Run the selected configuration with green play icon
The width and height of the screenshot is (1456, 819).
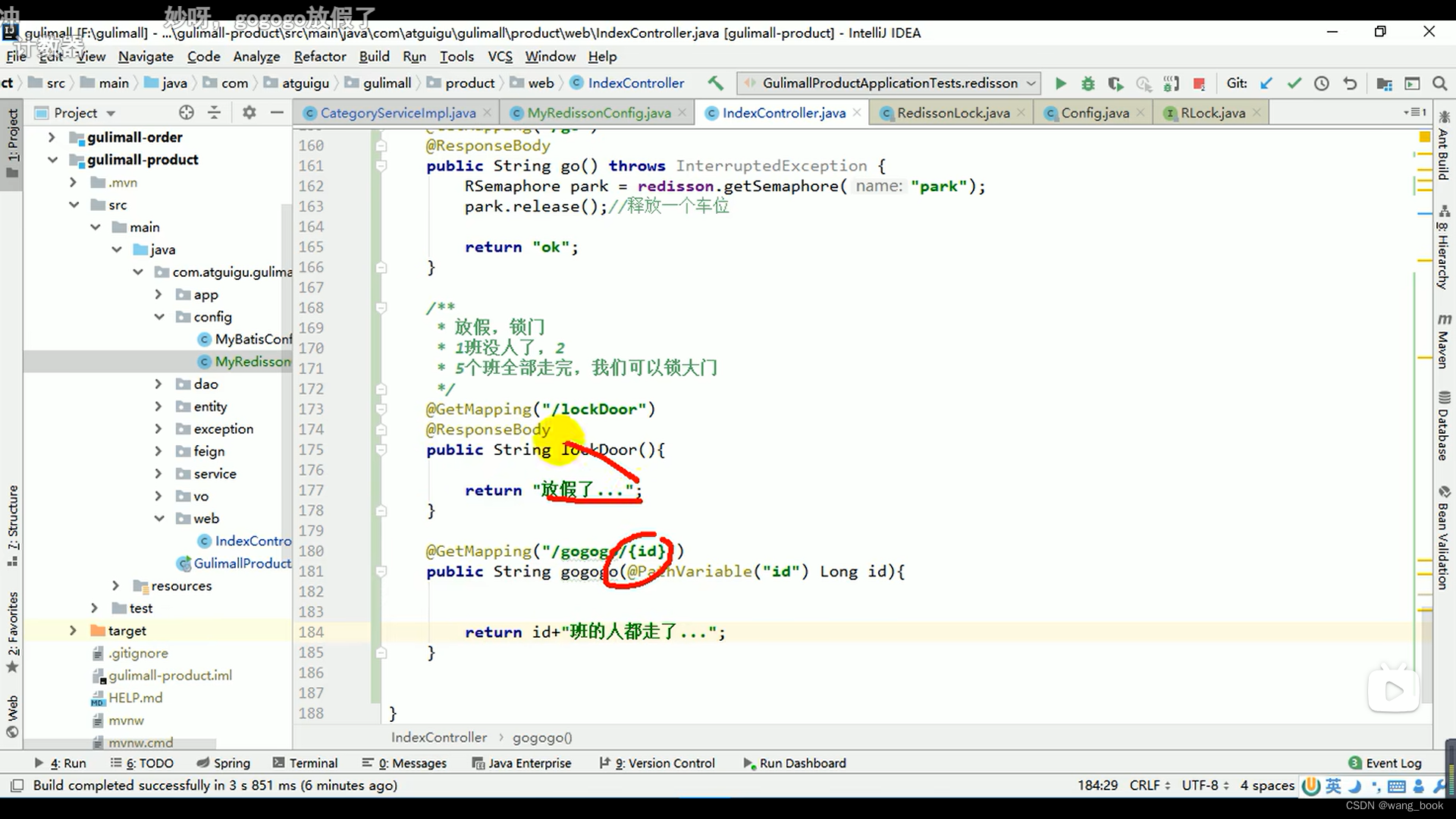(1060, 83)
